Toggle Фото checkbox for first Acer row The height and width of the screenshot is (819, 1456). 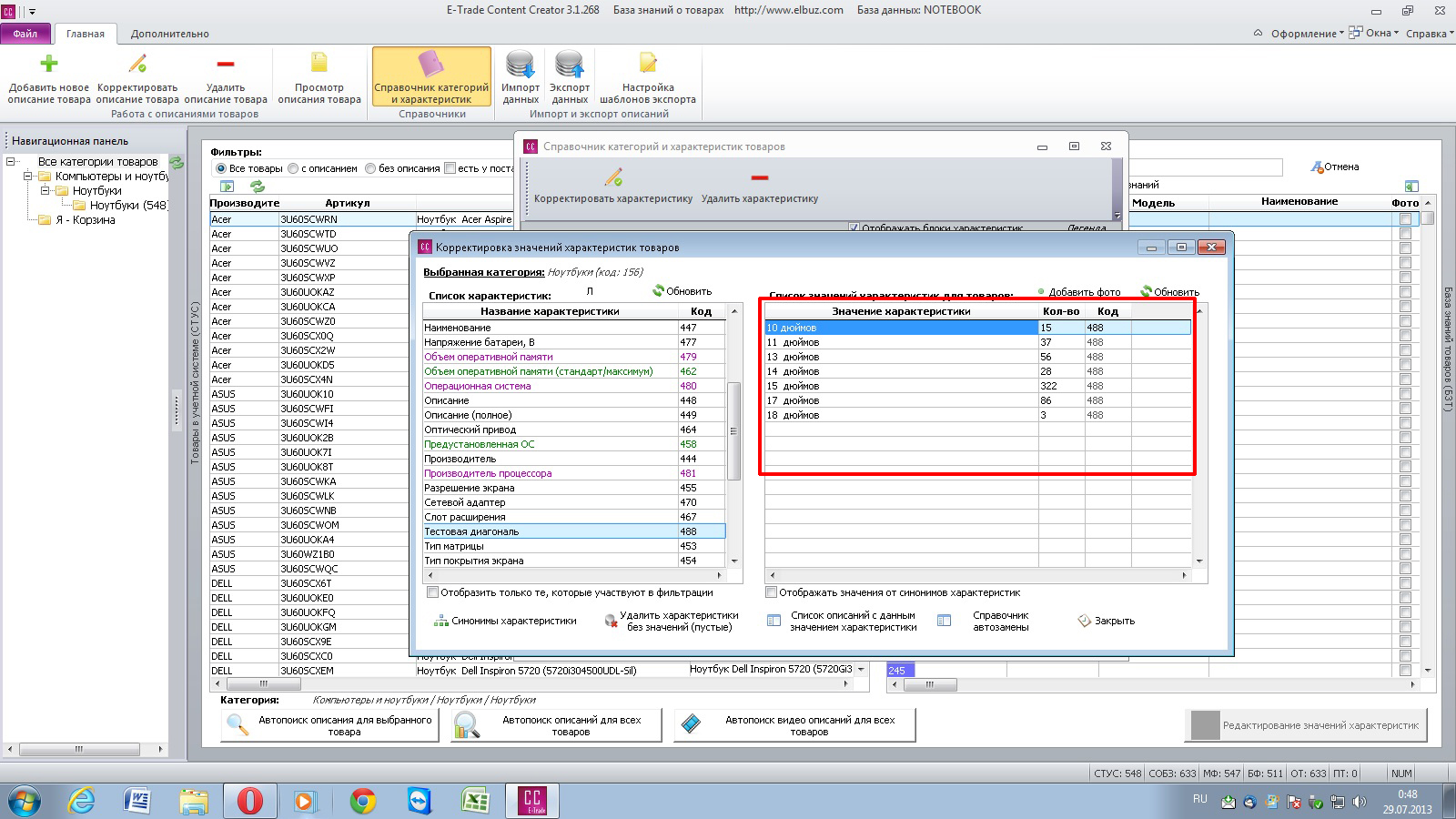pos(1405,219)
